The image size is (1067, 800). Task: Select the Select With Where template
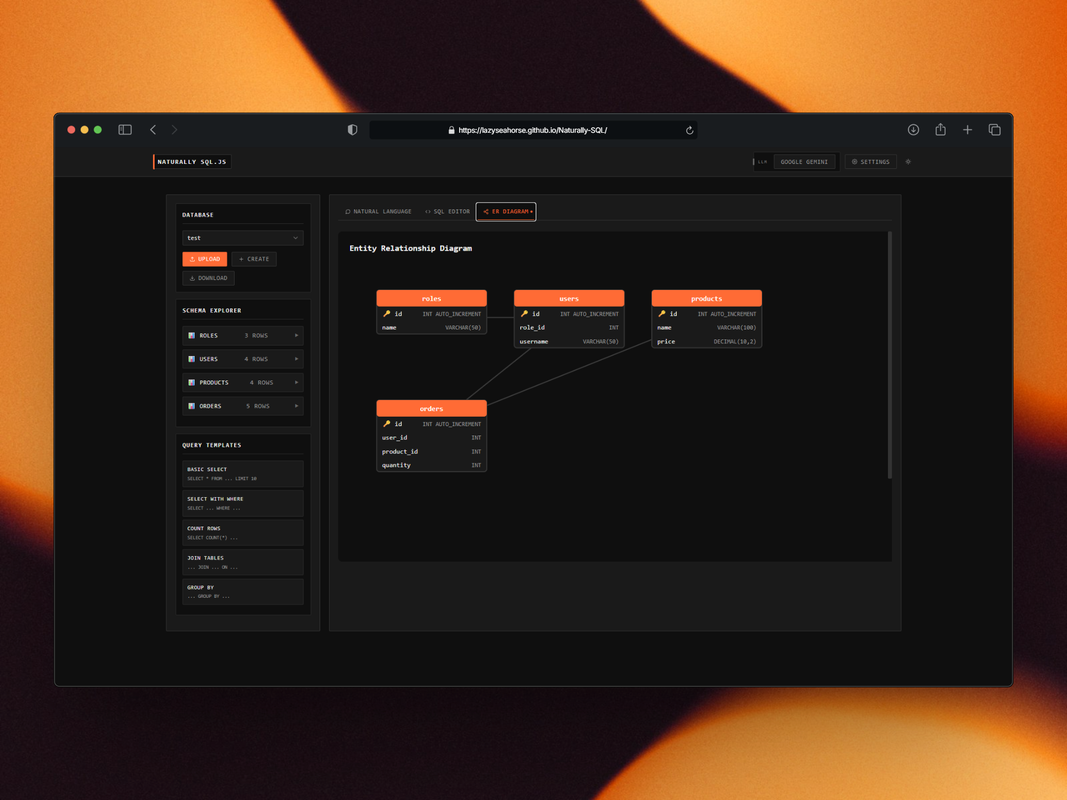(x=242, y=503)
